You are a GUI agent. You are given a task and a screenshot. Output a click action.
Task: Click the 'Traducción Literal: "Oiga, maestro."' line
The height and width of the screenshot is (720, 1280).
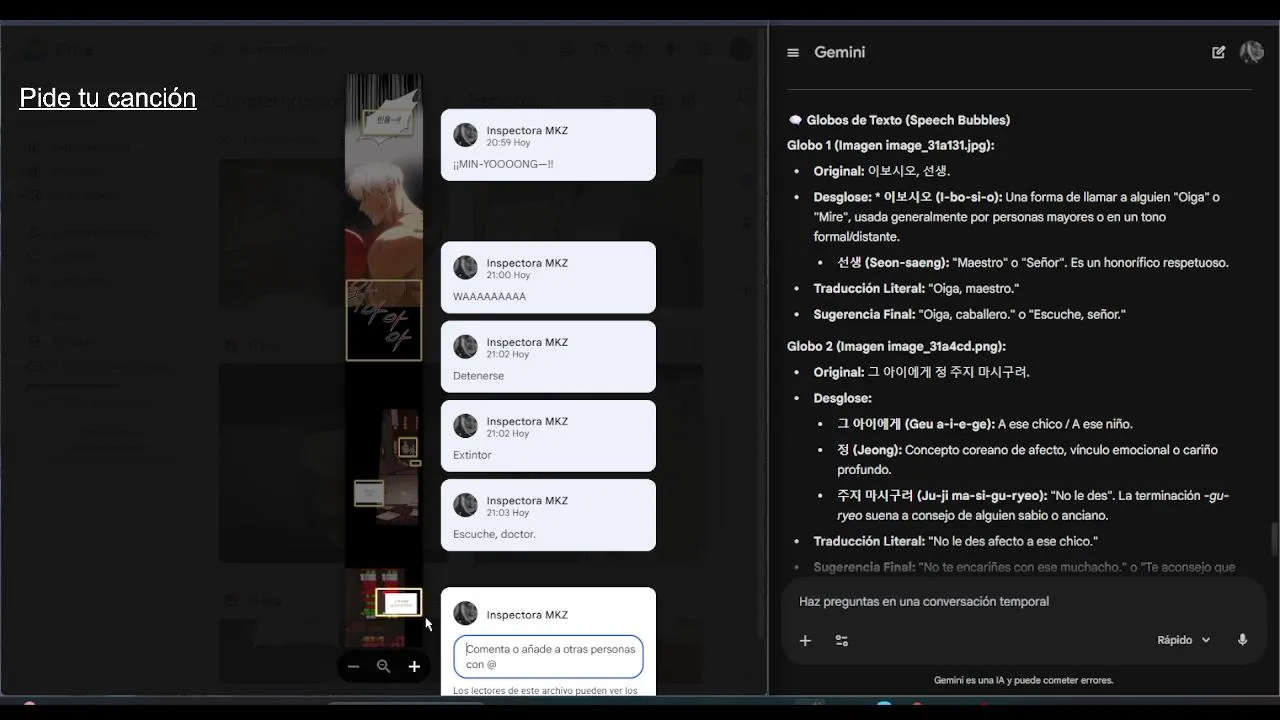(916, 288)
